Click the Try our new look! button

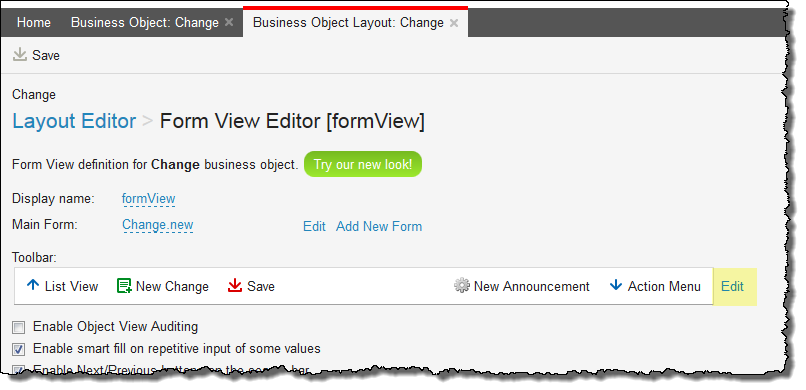pyautogui.click(x=363, y=164)
